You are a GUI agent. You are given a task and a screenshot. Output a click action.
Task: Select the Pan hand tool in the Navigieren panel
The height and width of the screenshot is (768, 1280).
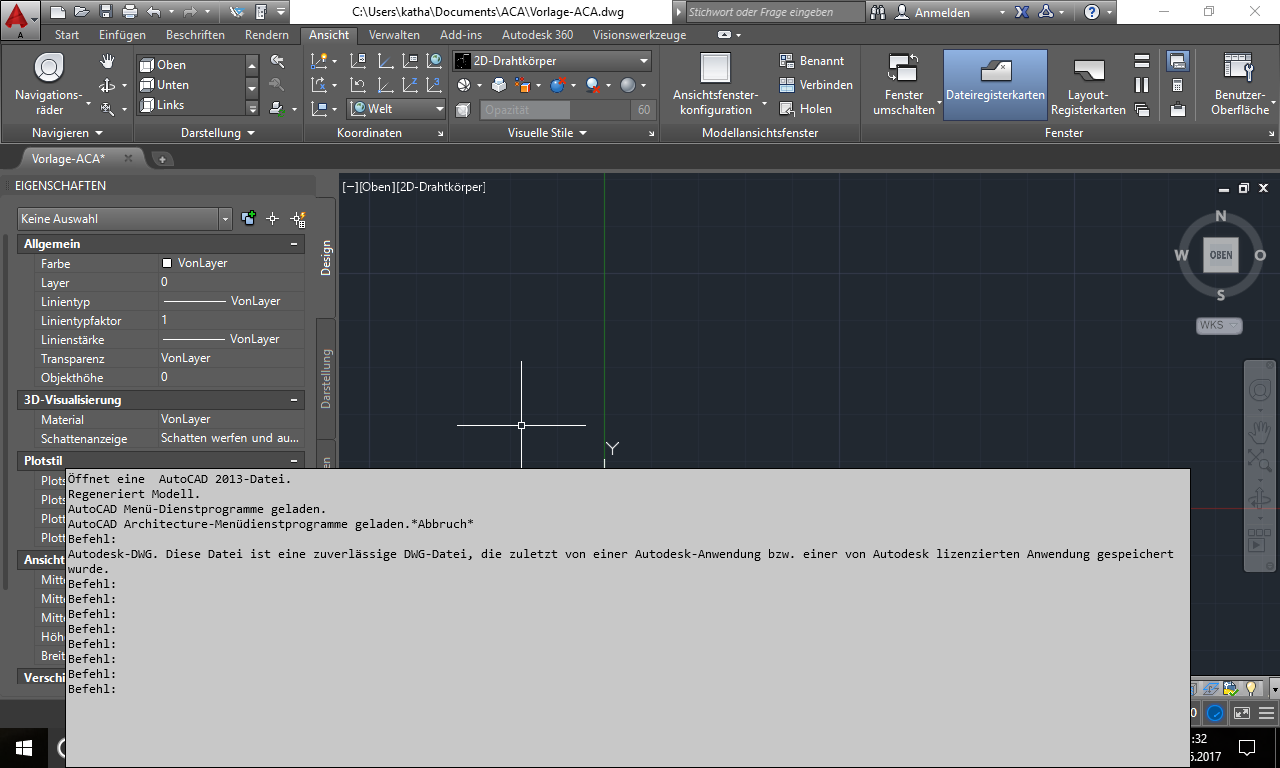[x=108, y=62]
